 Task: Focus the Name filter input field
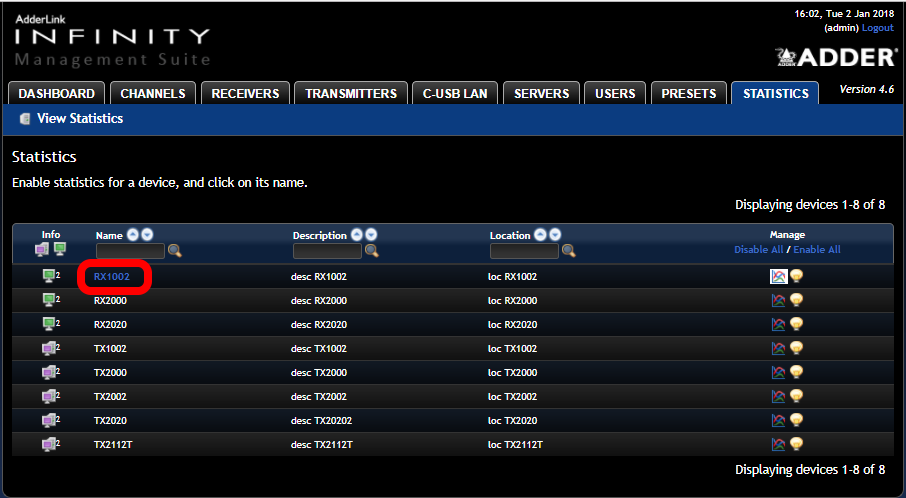pos(131,251)
